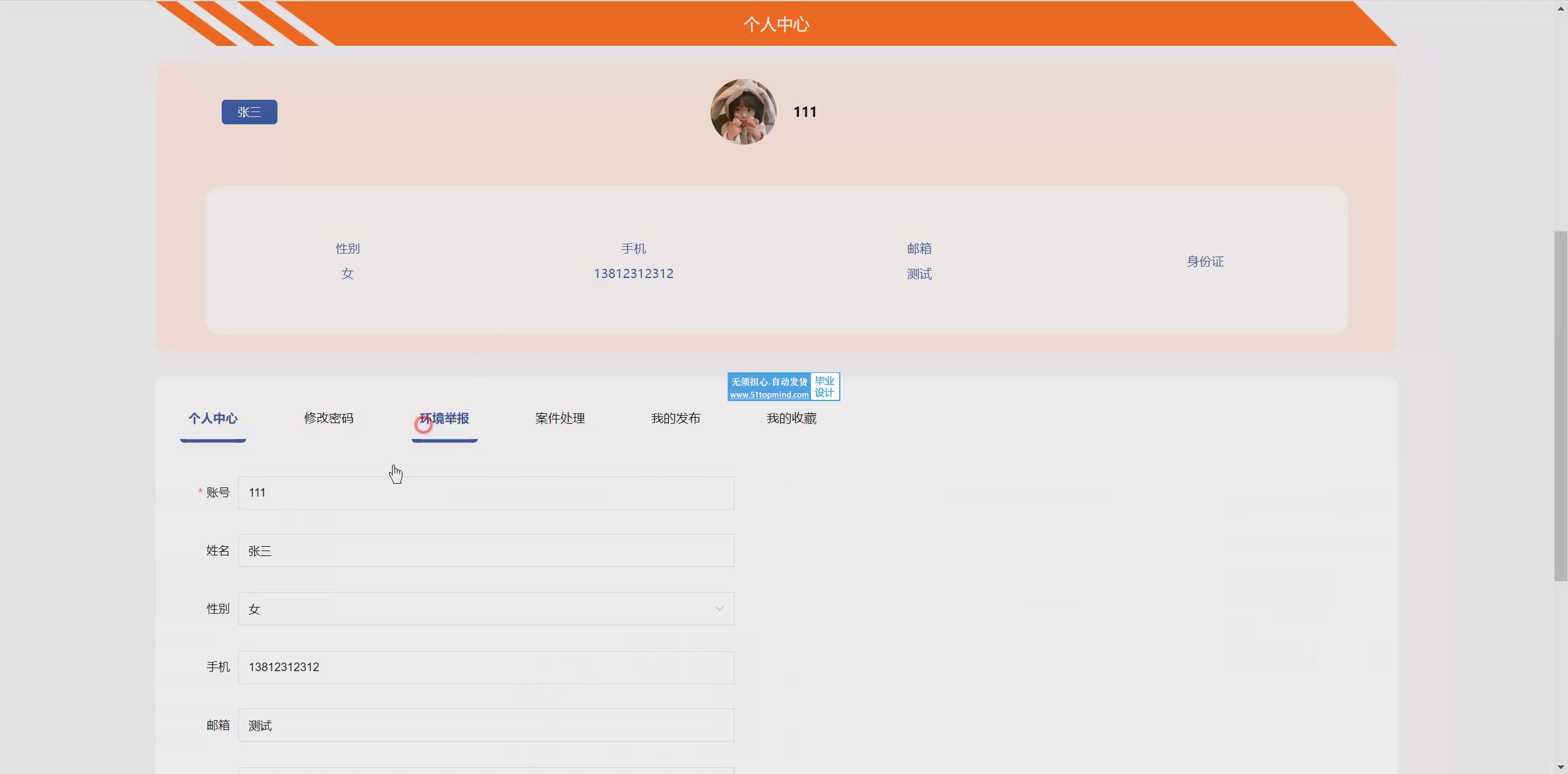Click the 性别 dropdown chevron arrow
1568x774 pixels.
[x=719, y=609]
